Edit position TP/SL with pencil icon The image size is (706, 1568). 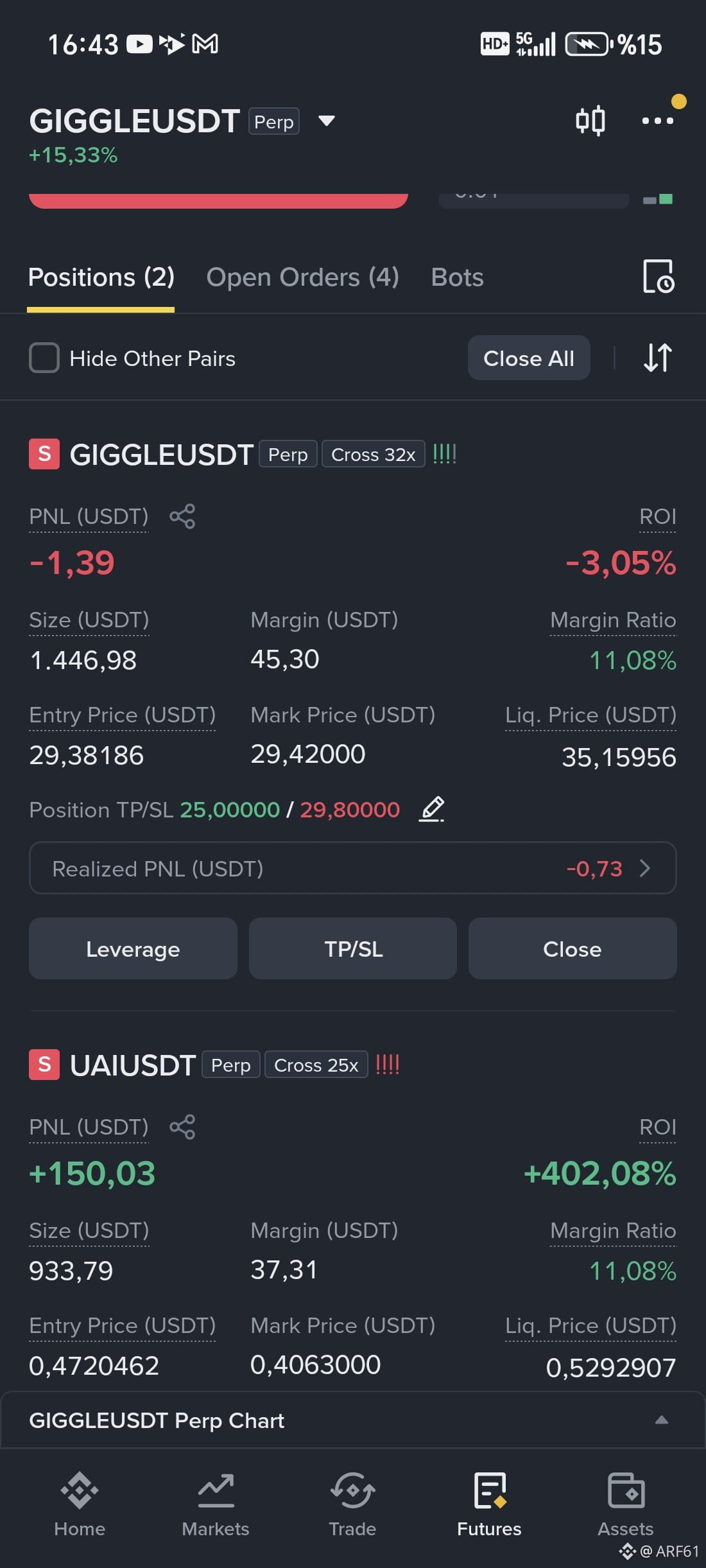pos(432,809)
